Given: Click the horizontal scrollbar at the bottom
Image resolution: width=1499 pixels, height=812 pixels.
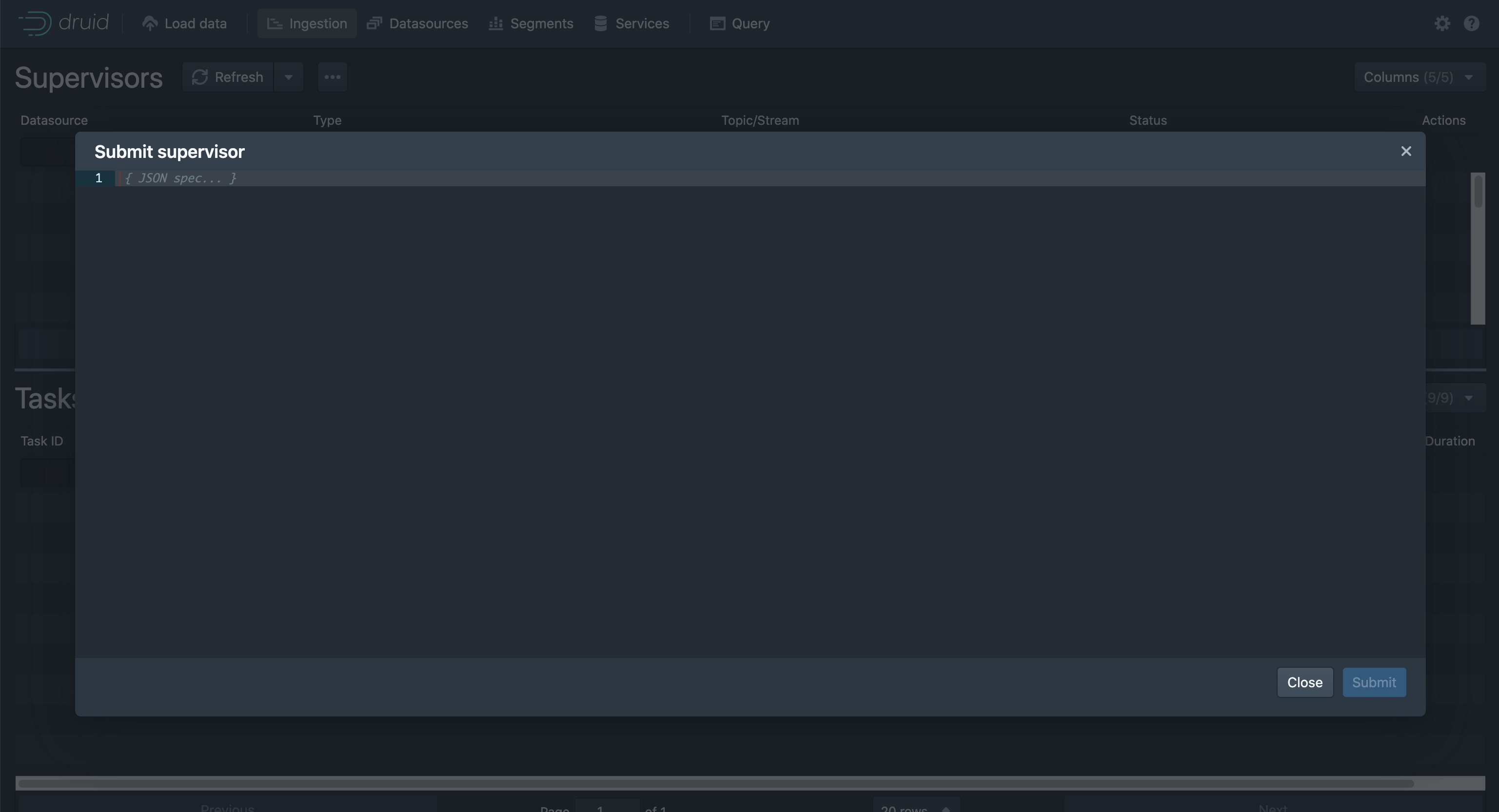Looking at the screenshot, I should (x=716, y=784).
